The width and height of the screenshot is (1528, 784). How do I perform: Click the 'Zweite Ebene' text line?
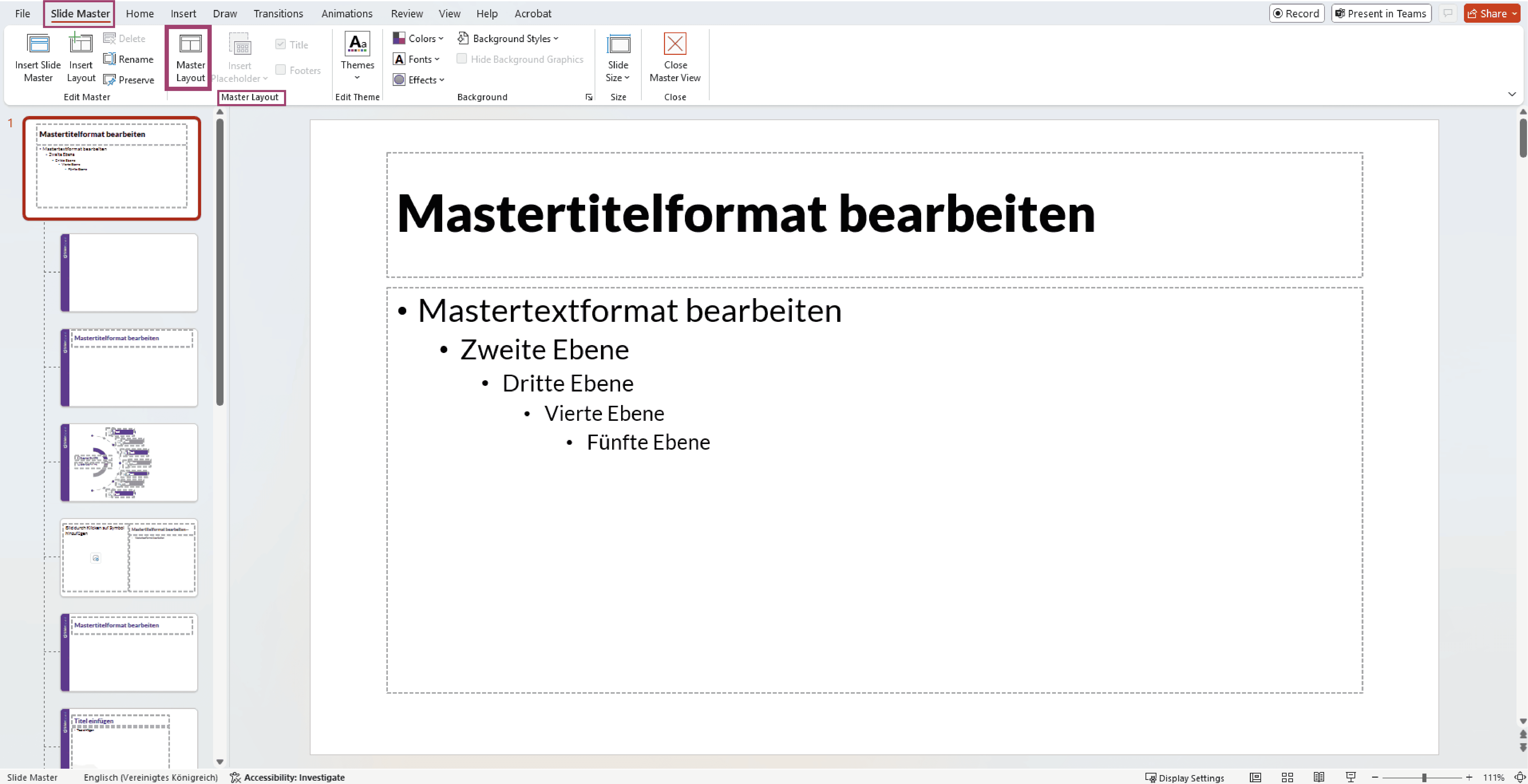544,350
